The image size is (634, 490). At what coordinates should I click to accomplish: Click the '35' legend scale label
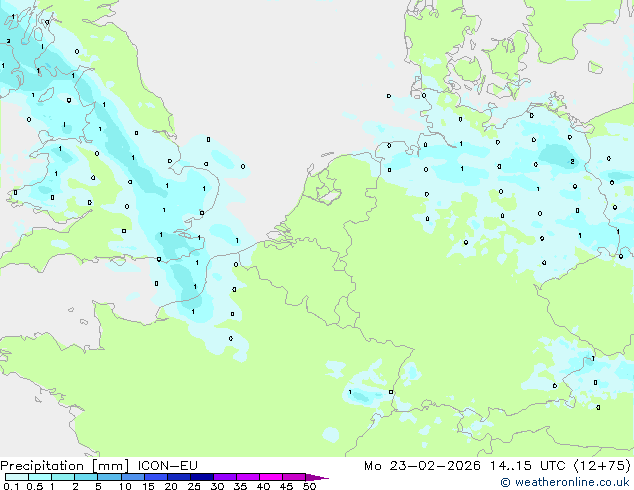[240, 486]
